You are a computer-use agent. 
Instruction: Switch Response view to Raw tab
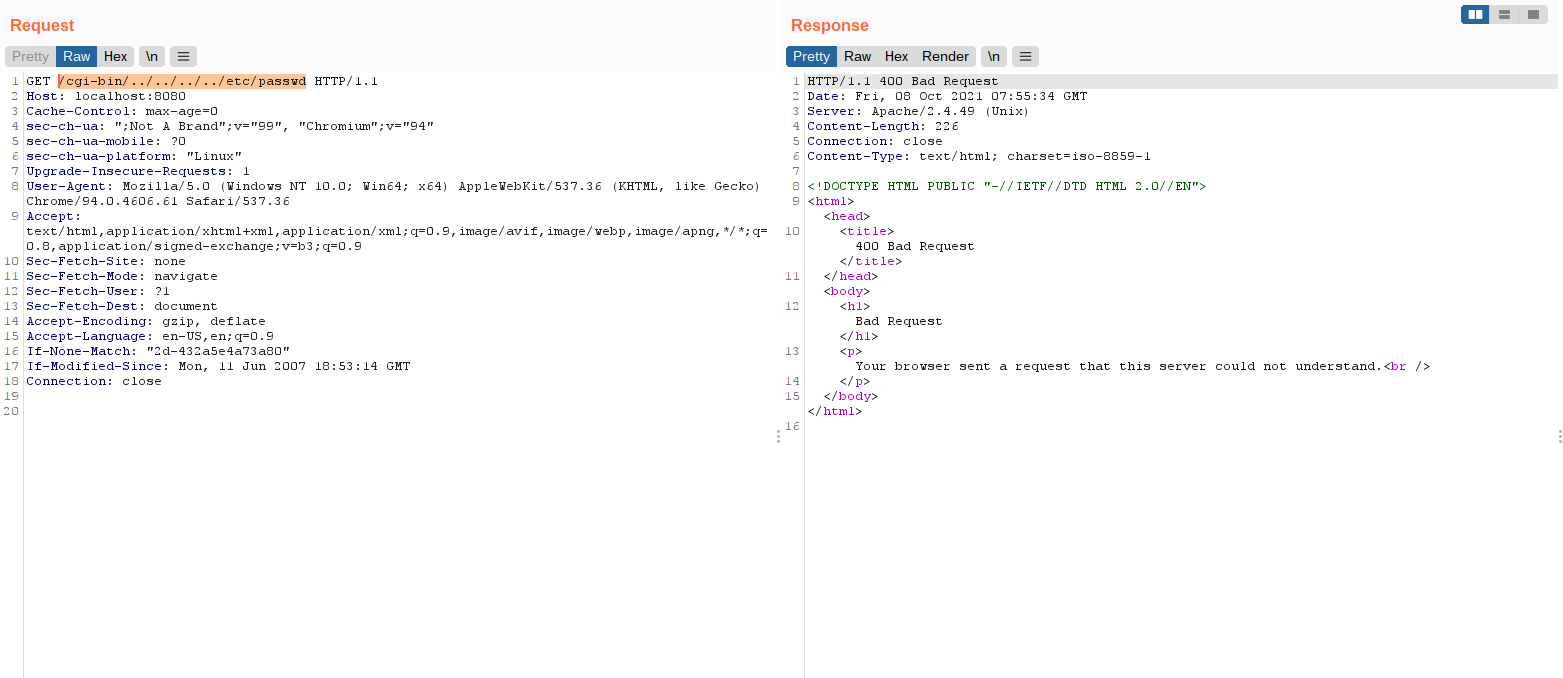click(858, 56)
